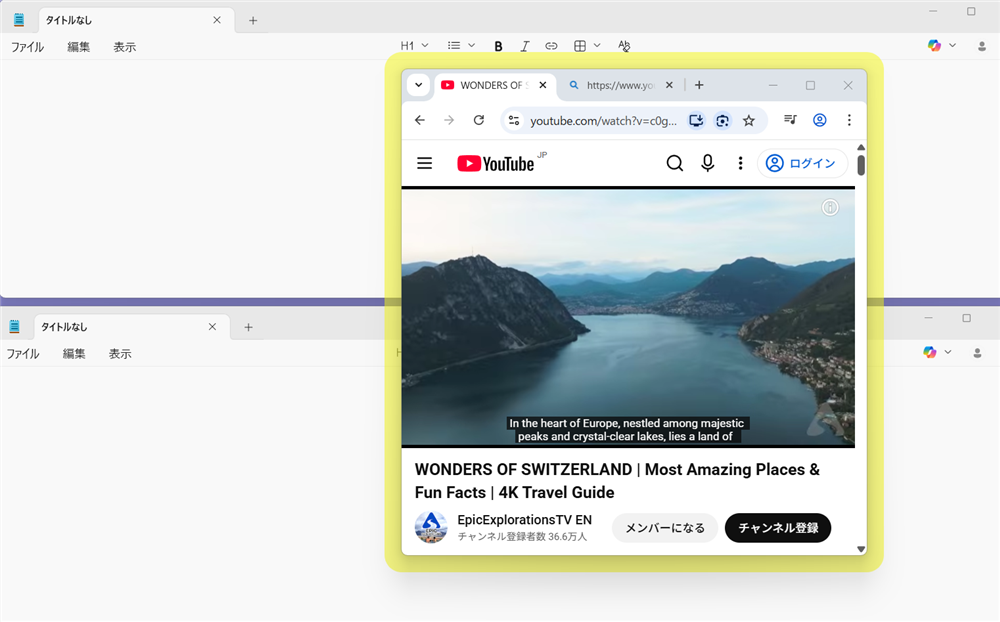The height and width of the screenshot is (622, 1000).
Task: Toggle bold formatting in the Notepad toolbar
Action: [x=498, y=45]
